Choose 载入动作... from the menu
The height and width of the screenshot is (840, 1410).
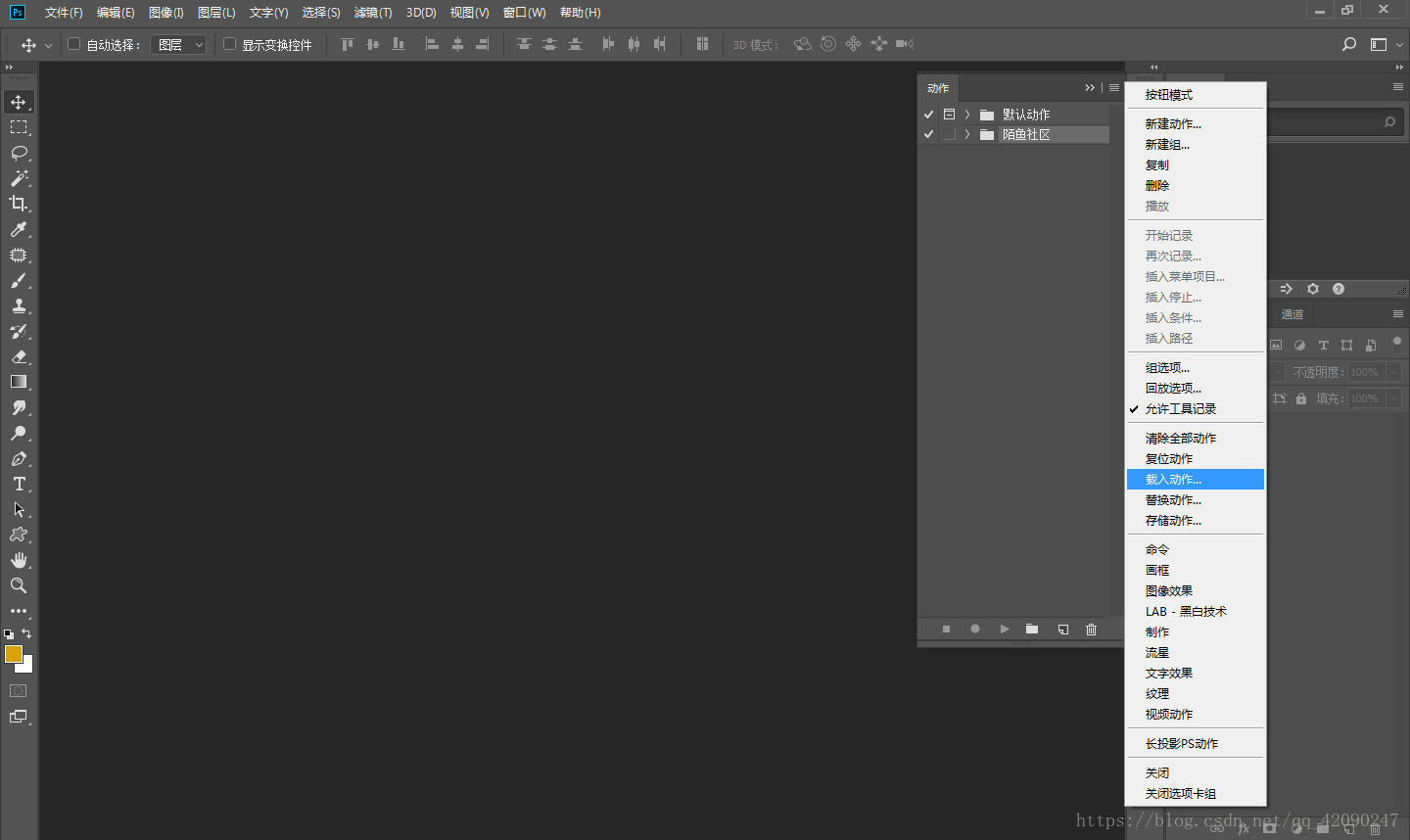tap(1196, 480)
